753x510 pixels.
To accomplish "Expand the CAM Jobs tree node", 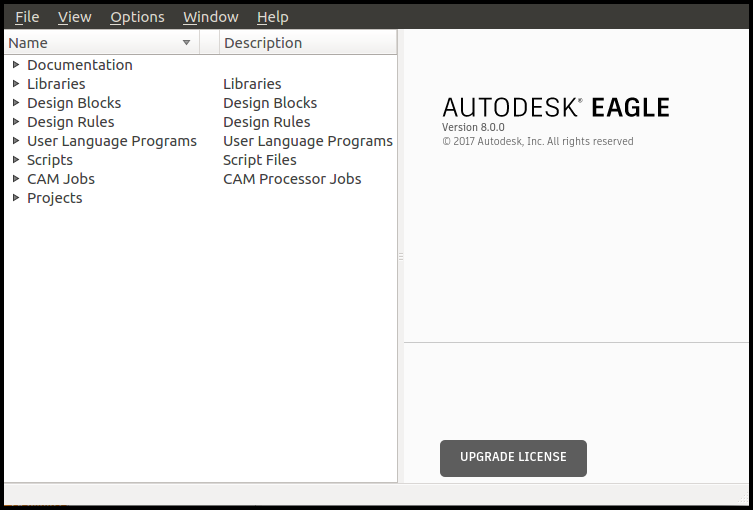I will click(16, 179).
